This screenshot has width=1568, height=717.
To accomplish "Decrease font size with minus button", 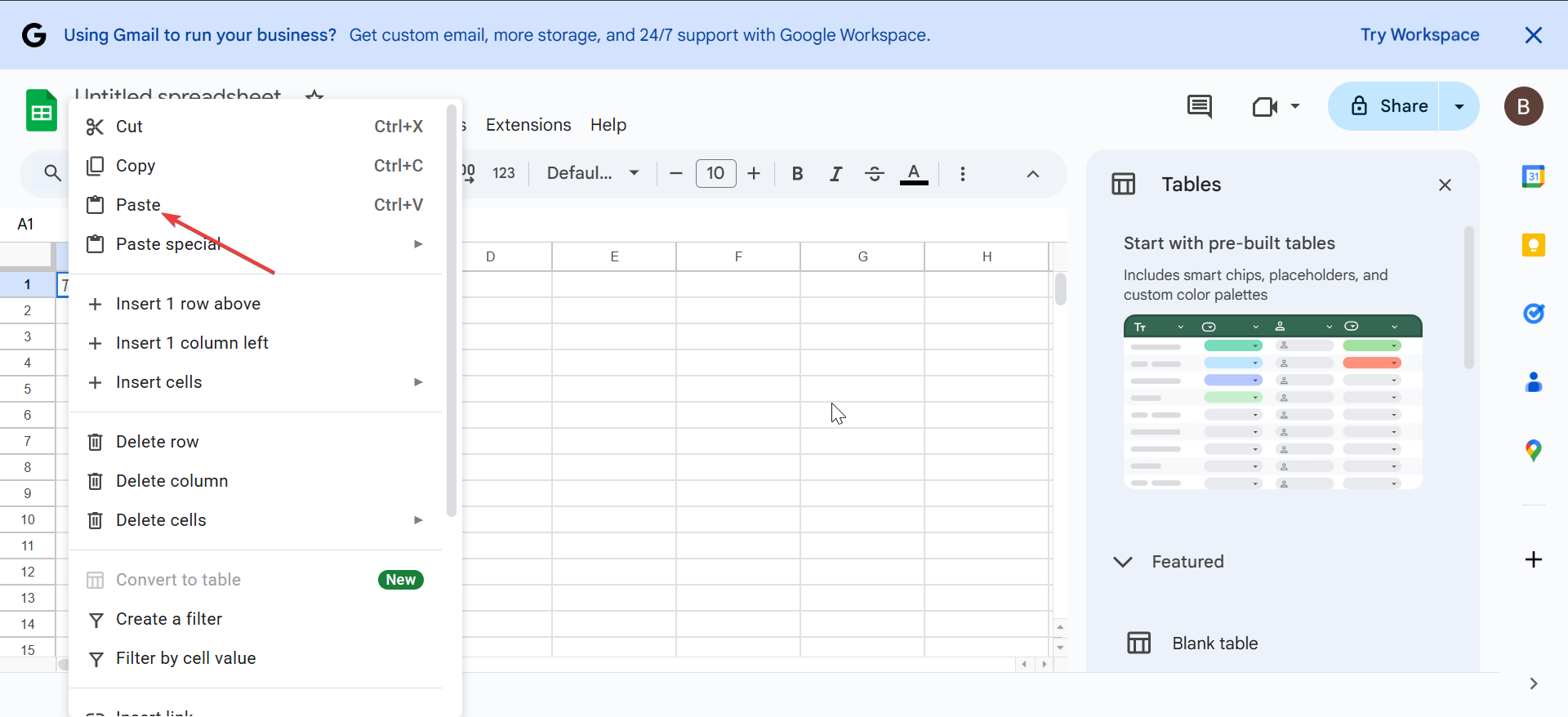I will coord(676,173).
